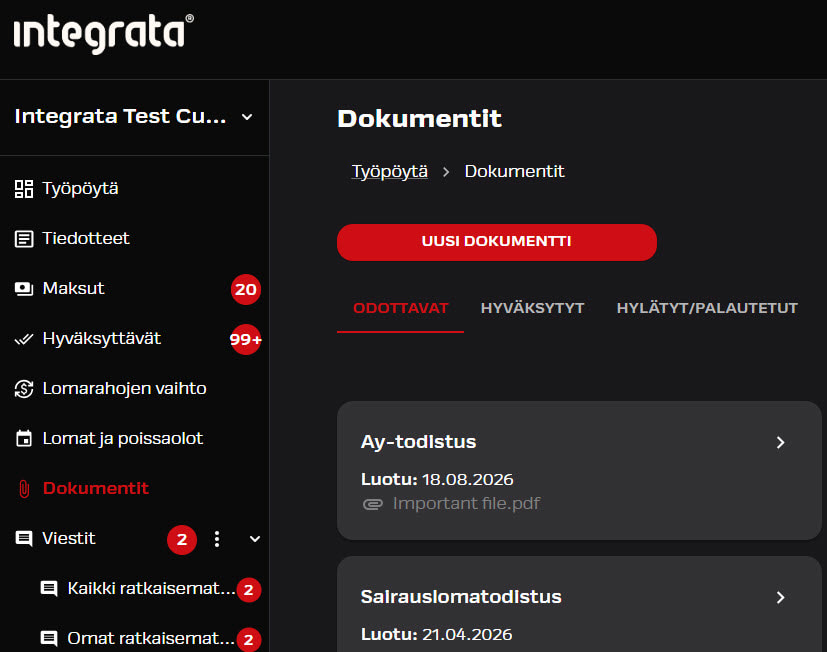This screenshot has width=827, height=652.
Task: Click the Tiedotteet news icon
Action: click(x=24, y=239)
